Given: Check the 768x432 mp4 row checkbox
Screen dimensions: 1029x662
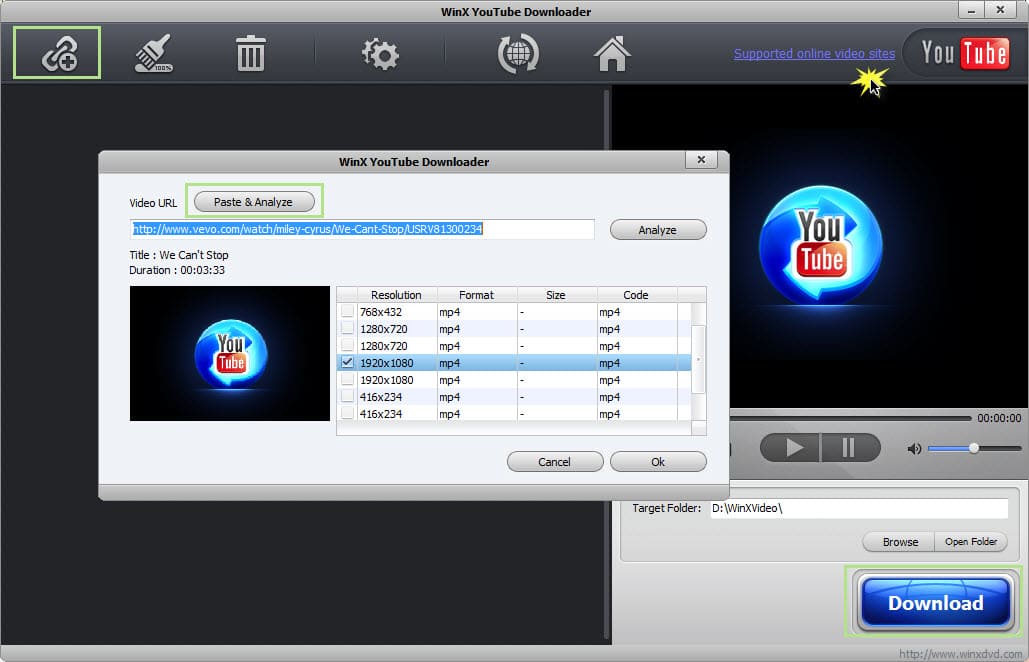Looking at the screenshot, I should point(347,312).
